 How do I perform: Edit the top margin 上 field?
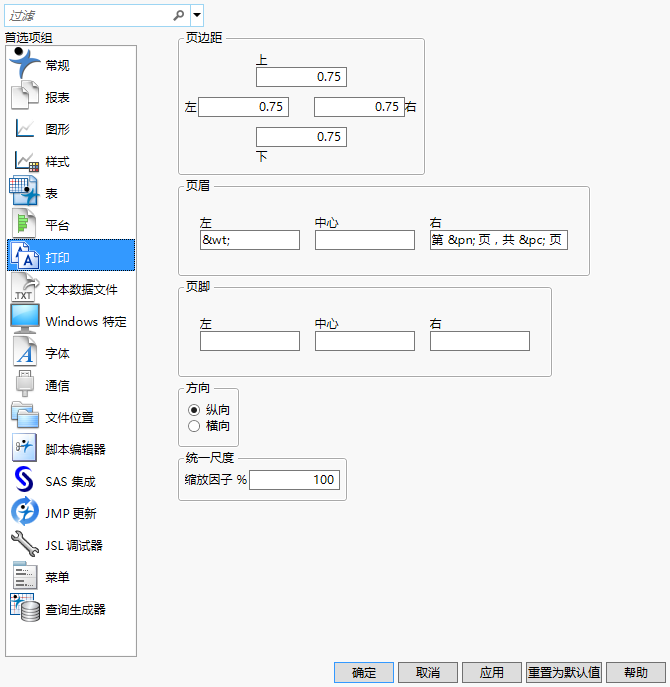(x=301, y=77)
